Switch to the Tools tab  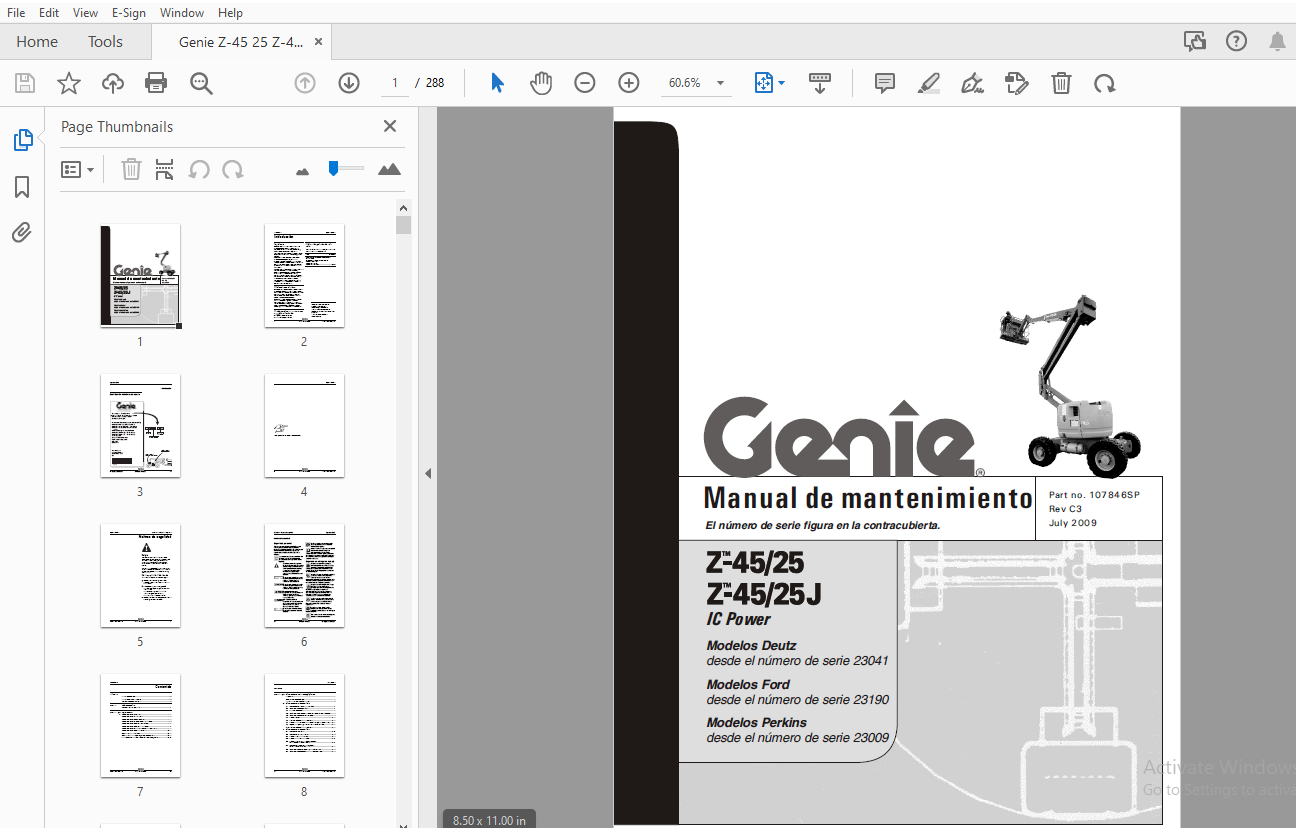(x=105, y=41)
